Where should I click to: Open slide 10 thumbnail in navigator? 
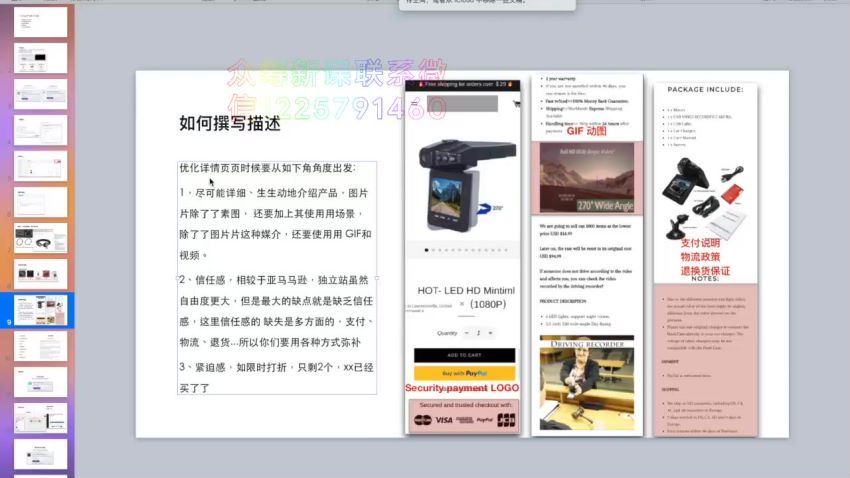(x=41, y=346)
